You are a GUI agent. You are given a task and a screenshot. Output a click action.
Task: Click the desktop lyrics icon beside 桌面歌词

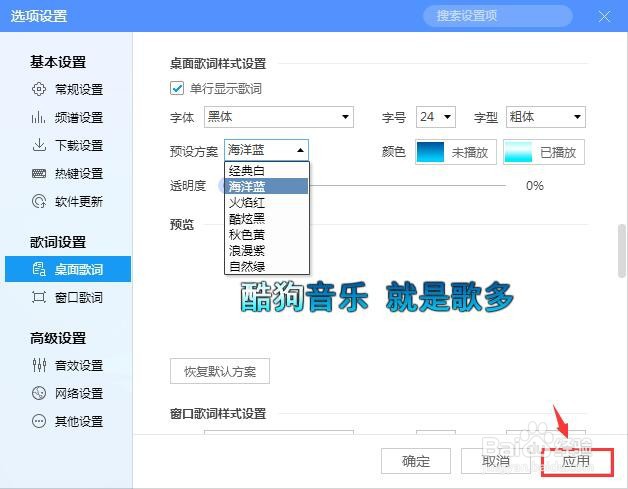(39, 269)
